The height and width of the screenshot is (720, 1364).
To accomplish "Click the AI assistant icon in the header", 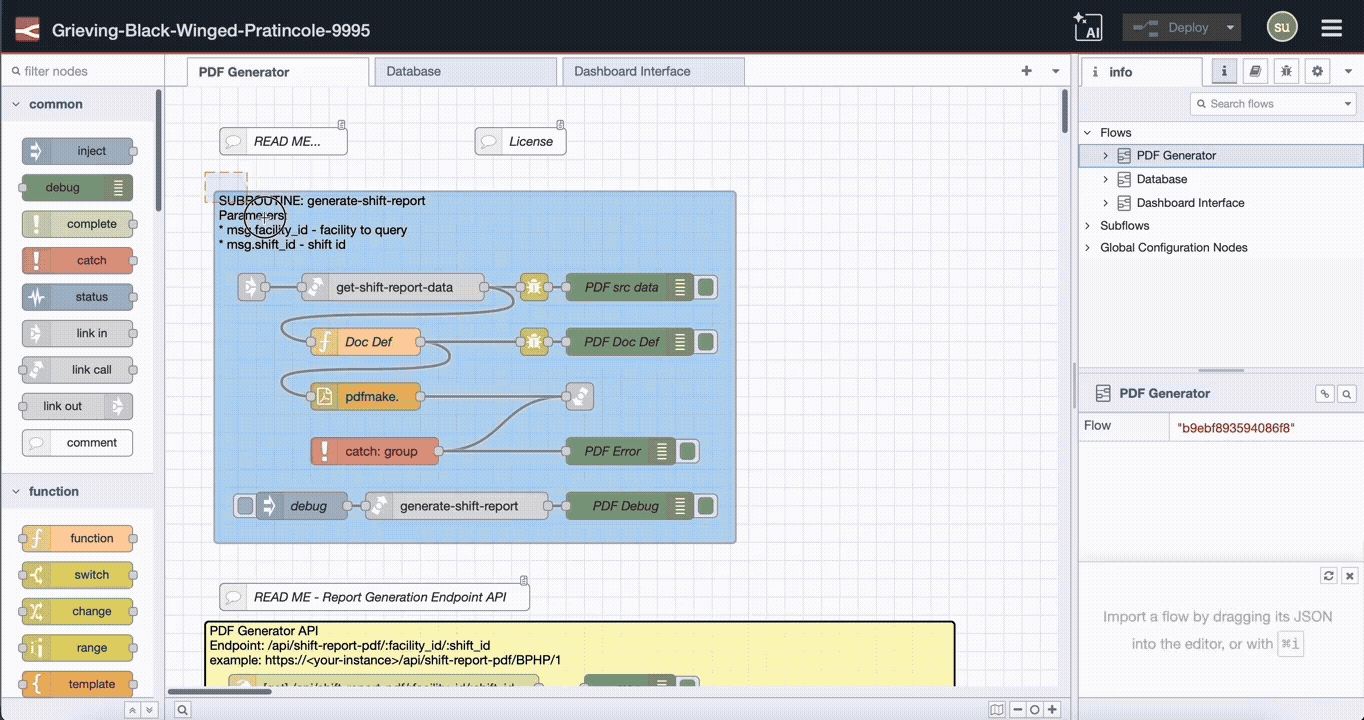I will [x=1089, y=27].
